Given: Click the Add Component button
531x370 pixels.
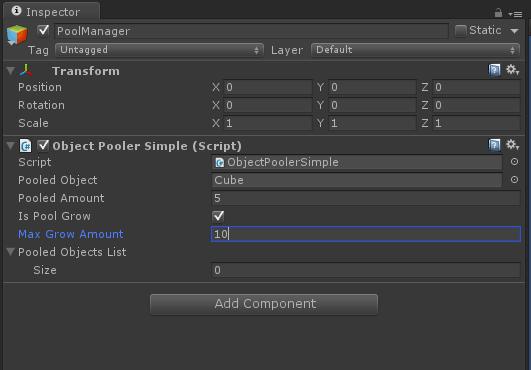Looking at the screenshot, I should 264,304.
